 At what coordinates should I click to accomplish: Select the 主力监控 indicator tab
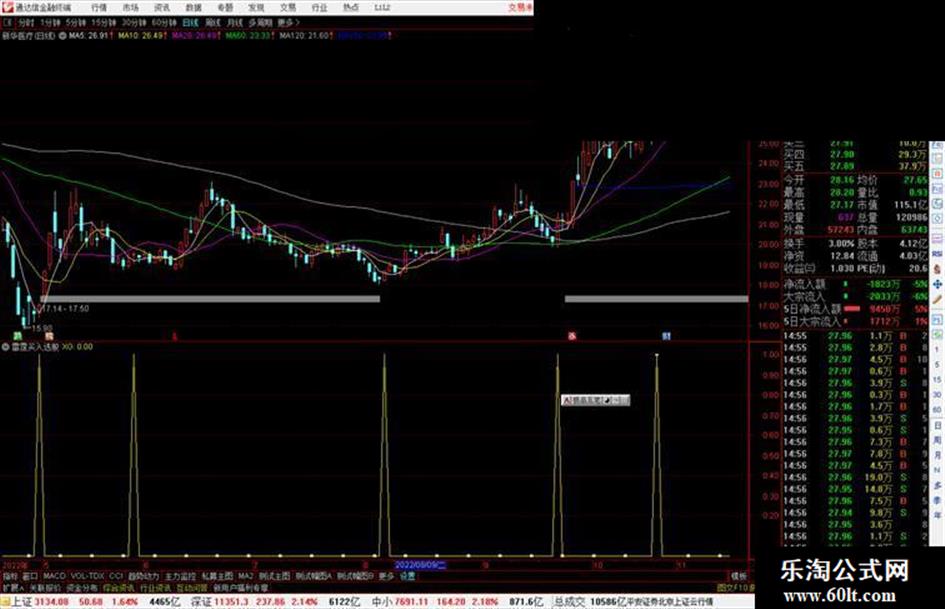tap(181, 577)
